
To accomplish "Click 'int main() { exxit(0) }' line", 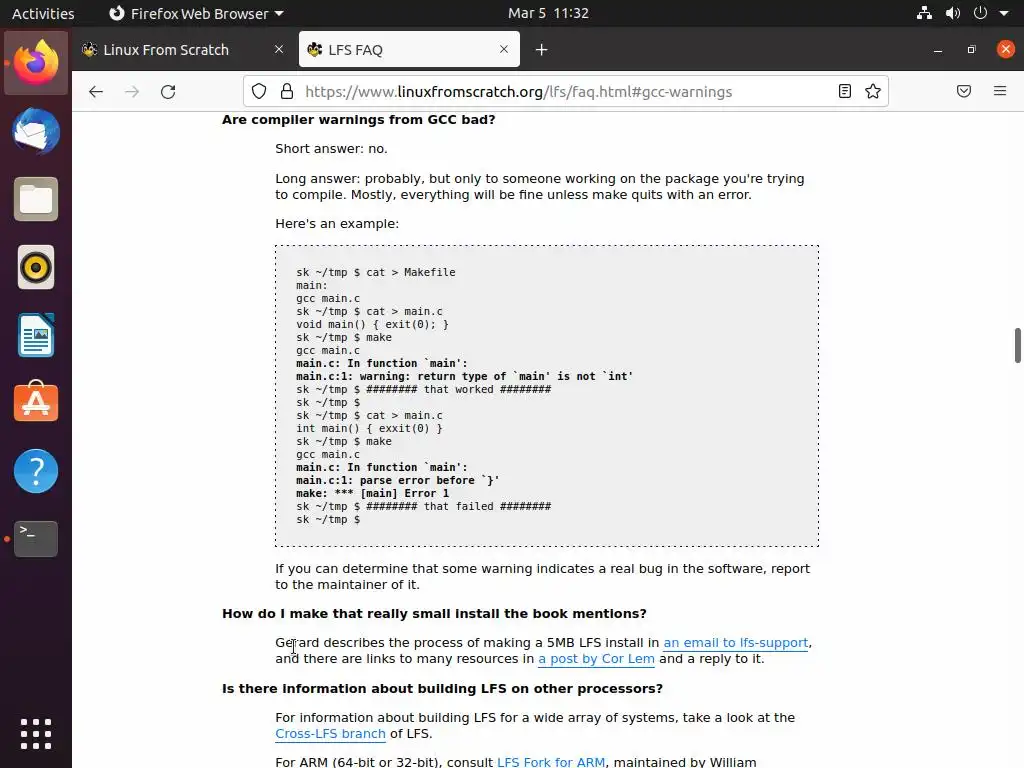I will pos(369,428).
